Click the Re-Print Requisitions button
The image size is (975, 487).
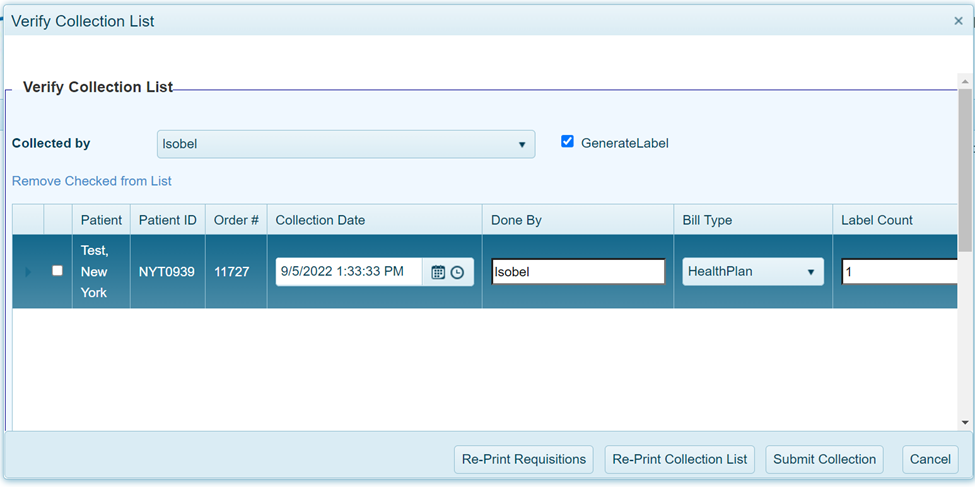(x=523, y=459)
